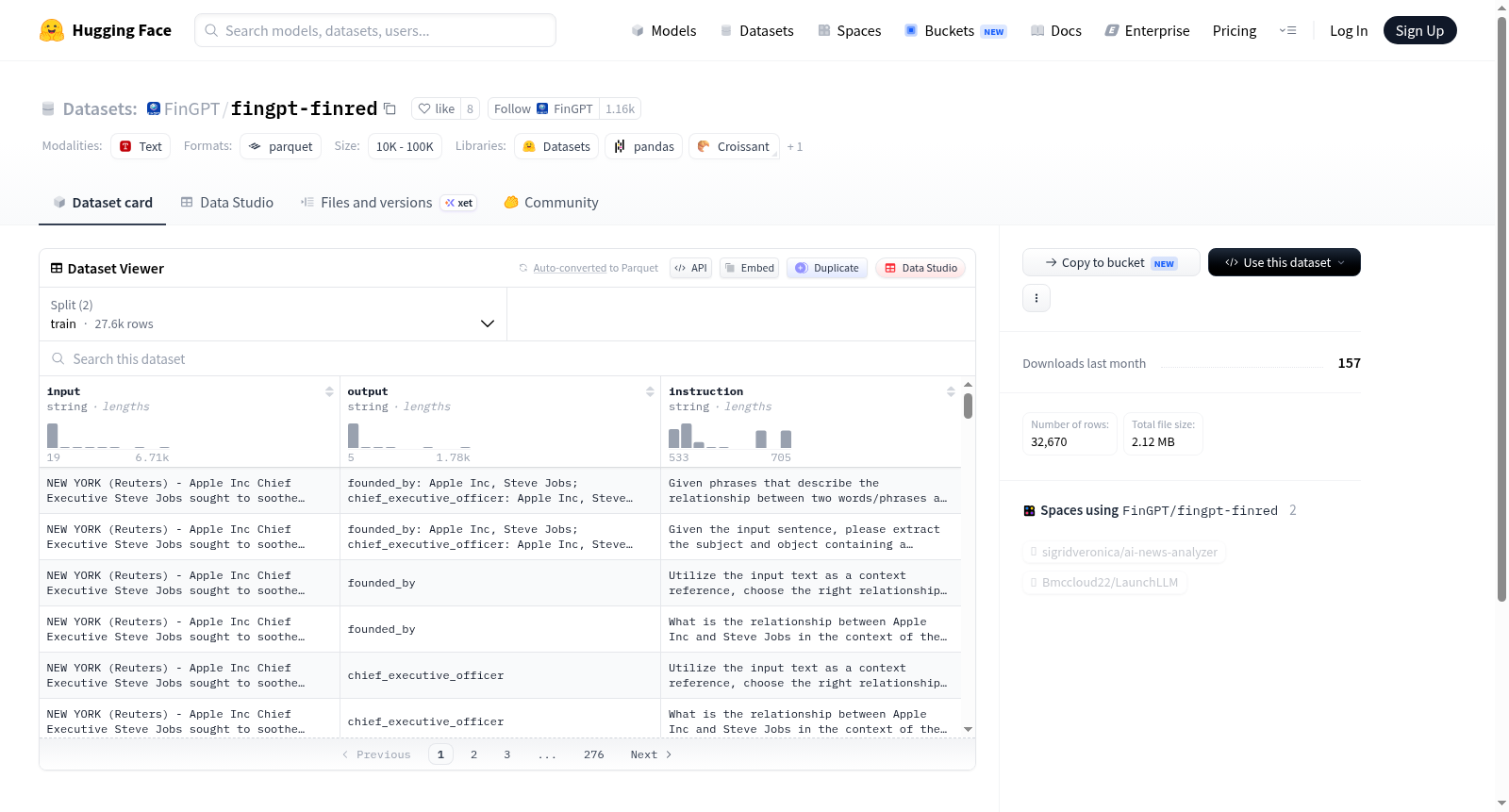Click the 1.16k follower count

620,108
